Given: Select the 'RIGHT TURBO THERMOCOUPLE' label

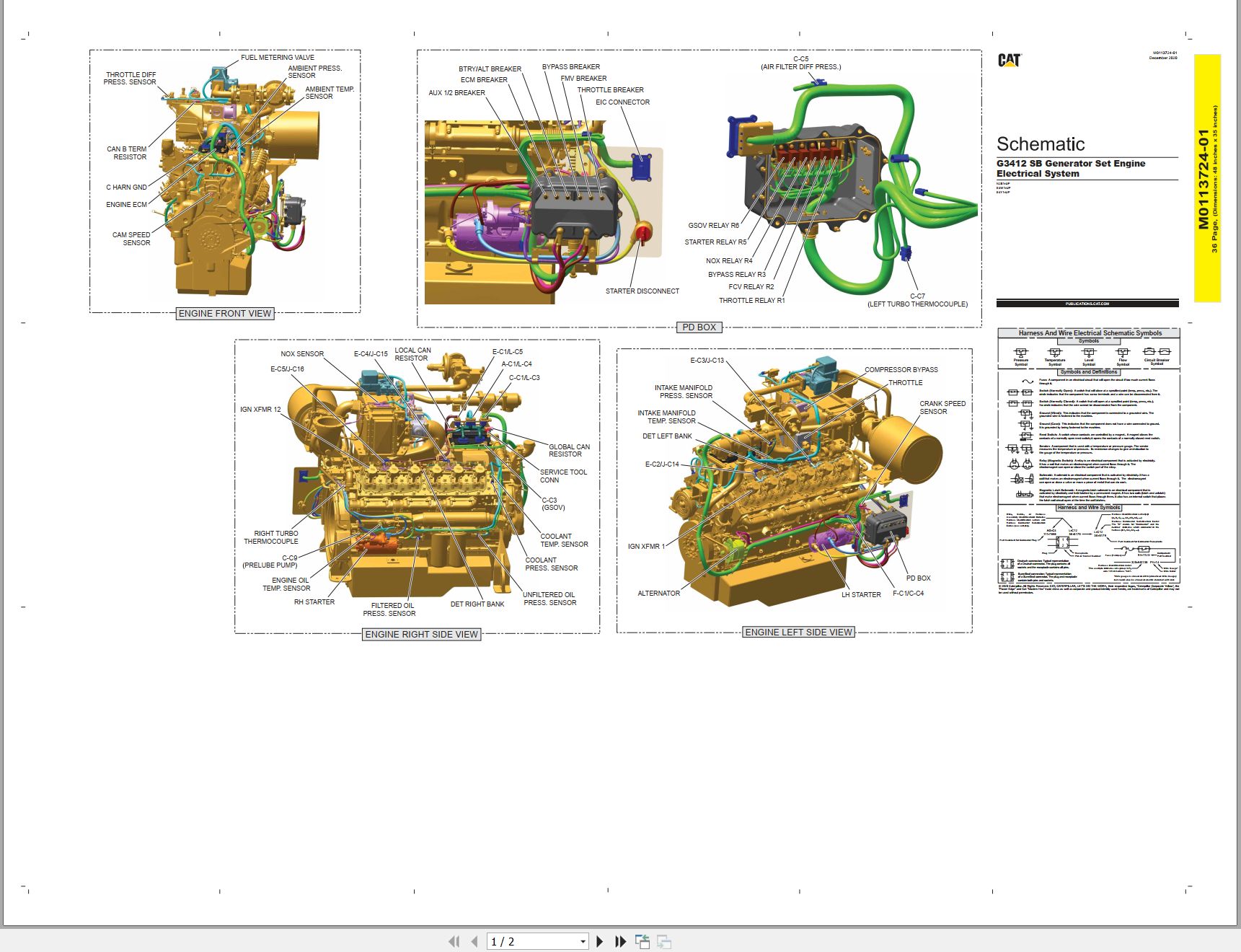Looking at the screenshot, I should click(271, 538).
